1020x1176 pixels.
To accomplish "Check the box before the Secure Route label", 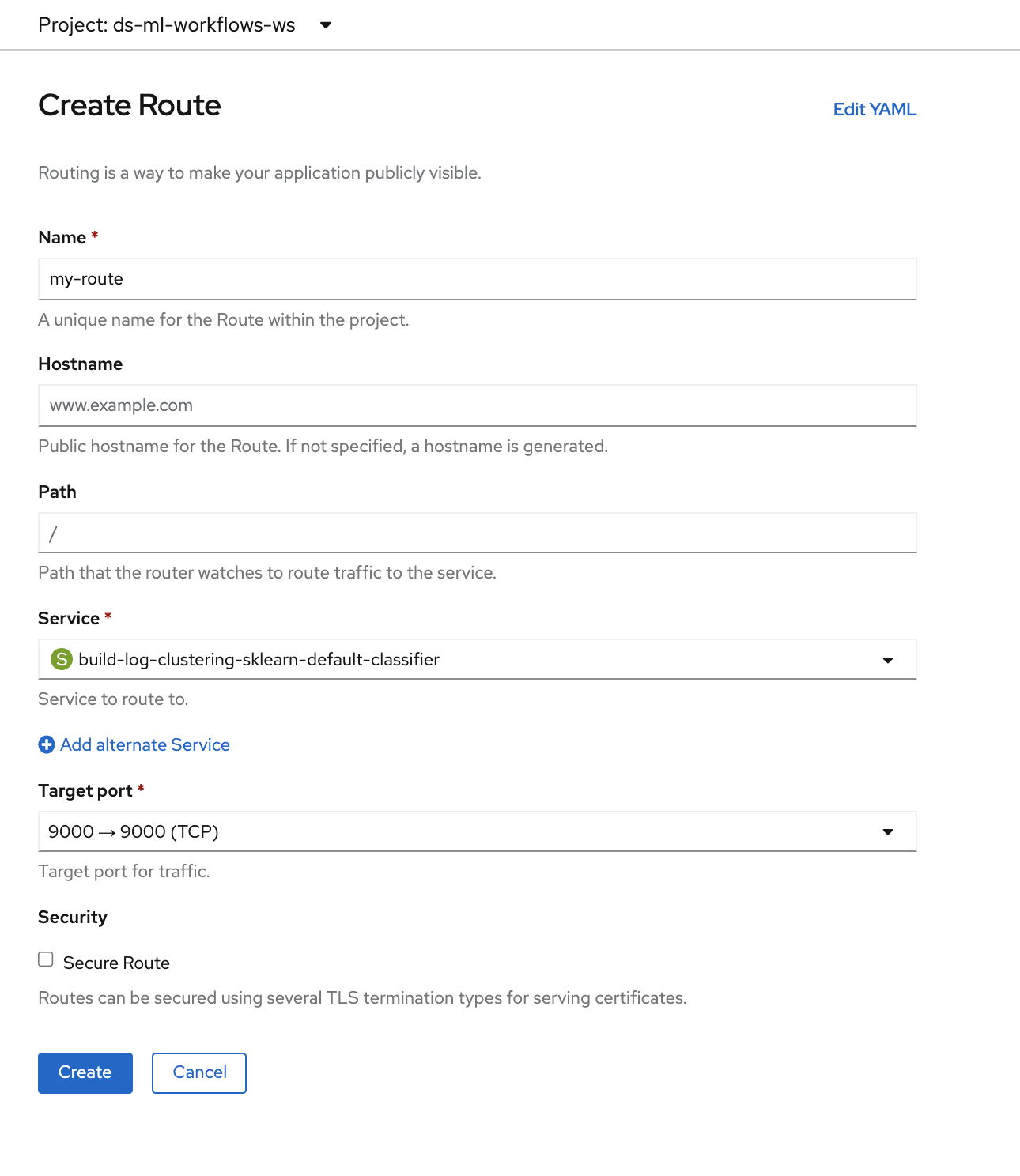I will click(x=45, y=959).
